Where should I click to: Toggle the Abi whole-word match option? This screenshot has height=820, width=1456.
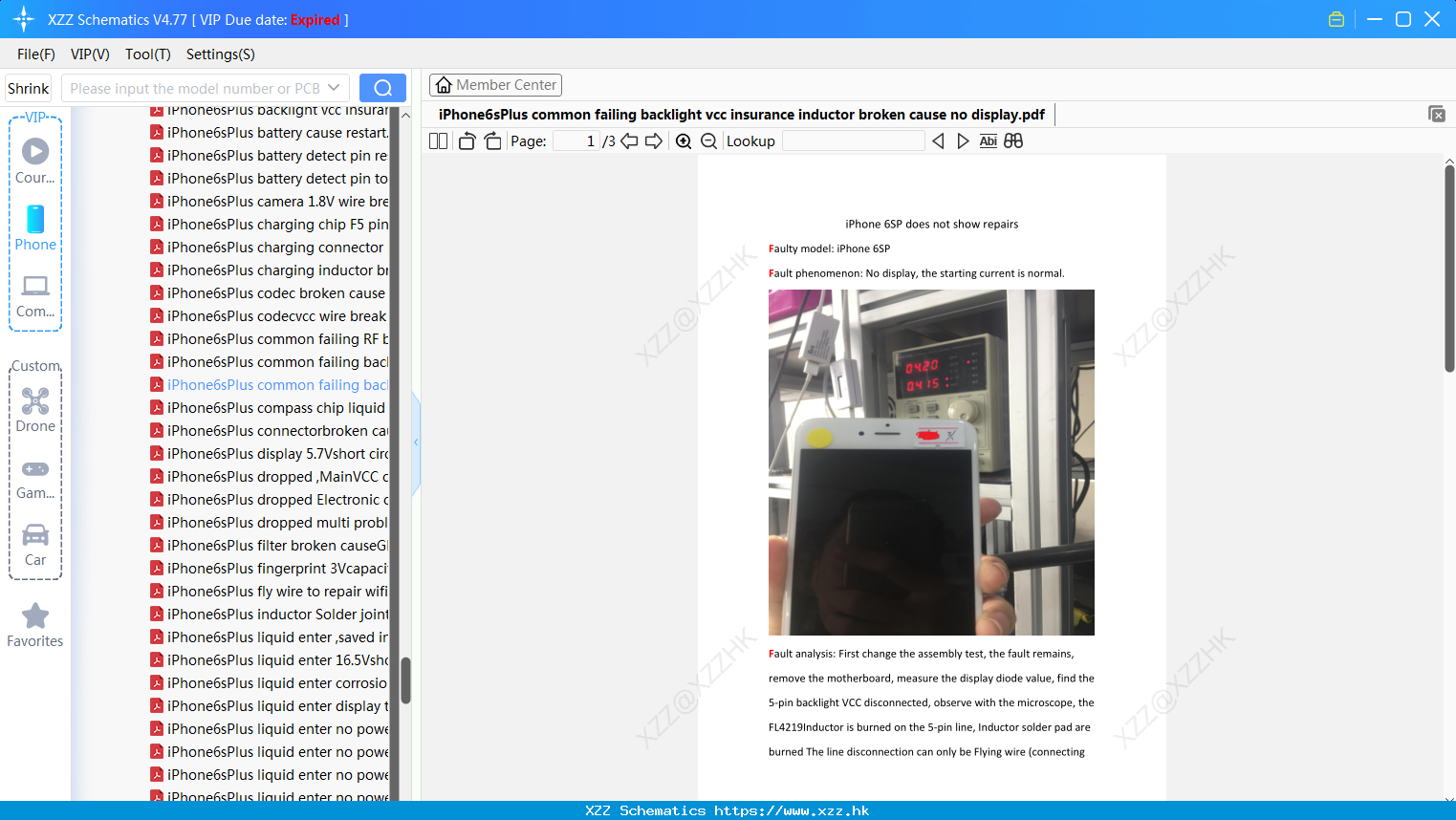[x=988, y=141]
